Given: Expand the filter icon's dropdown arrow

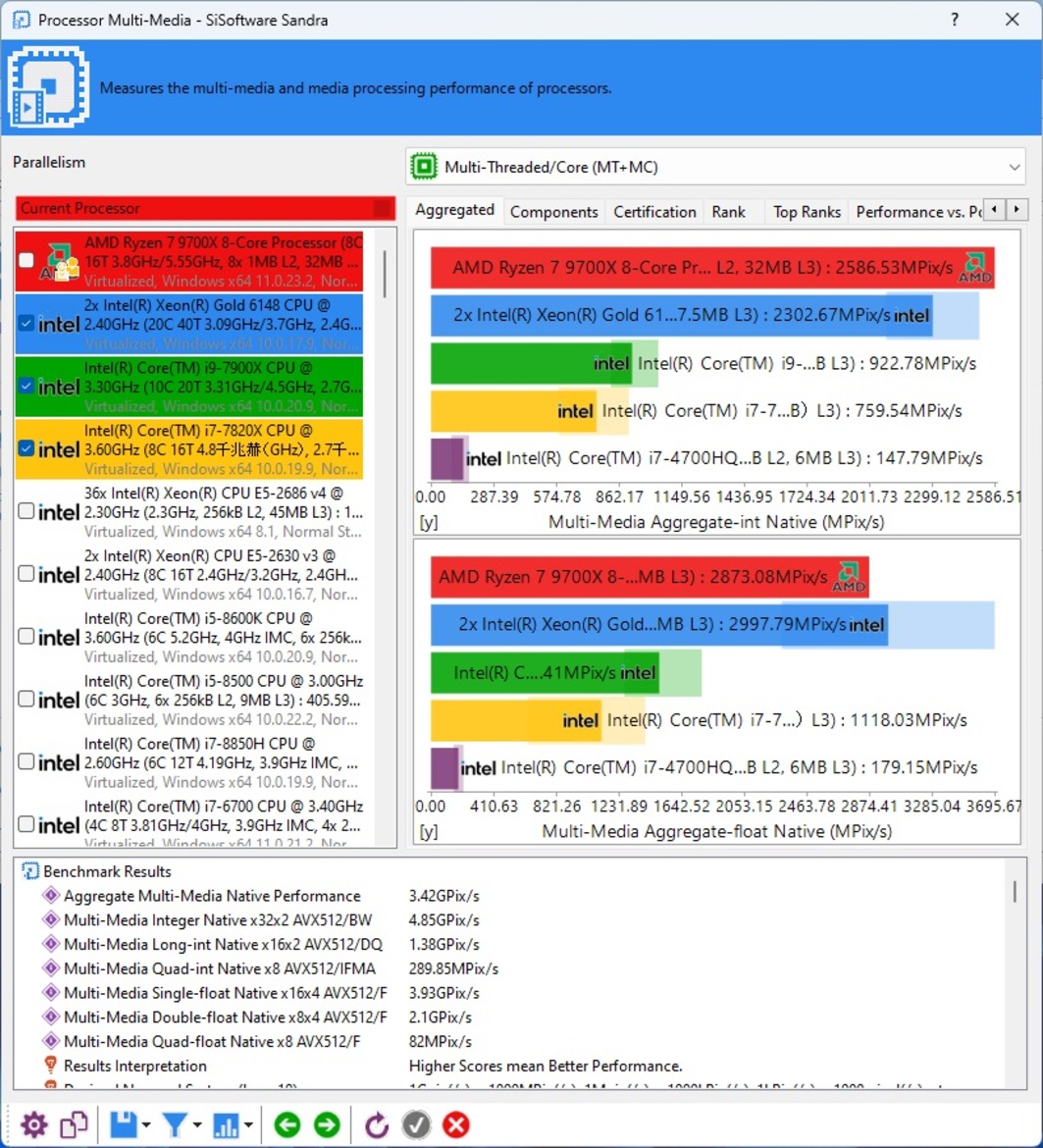Looking at the screenshot, I should click(x=197, y=1125).
